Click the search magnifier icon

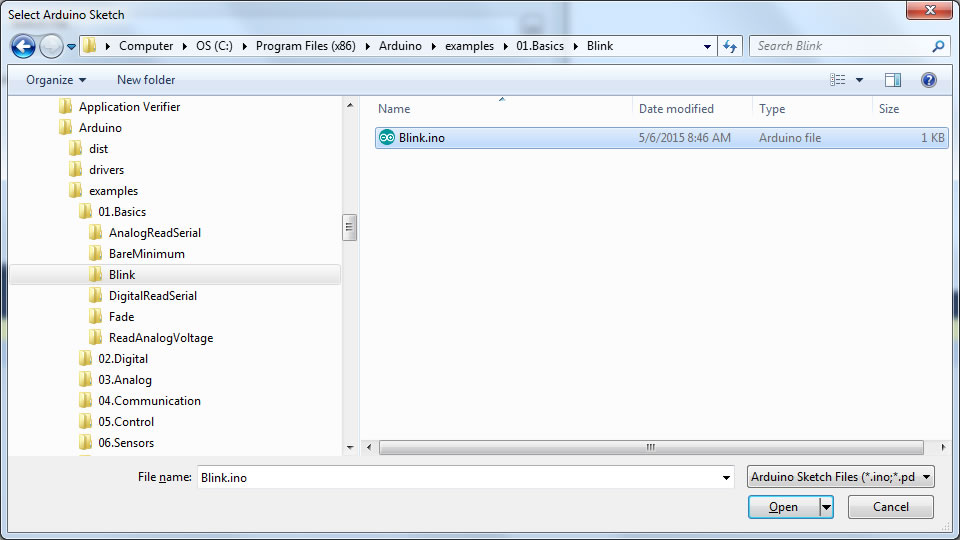click(x=938, y=46)
